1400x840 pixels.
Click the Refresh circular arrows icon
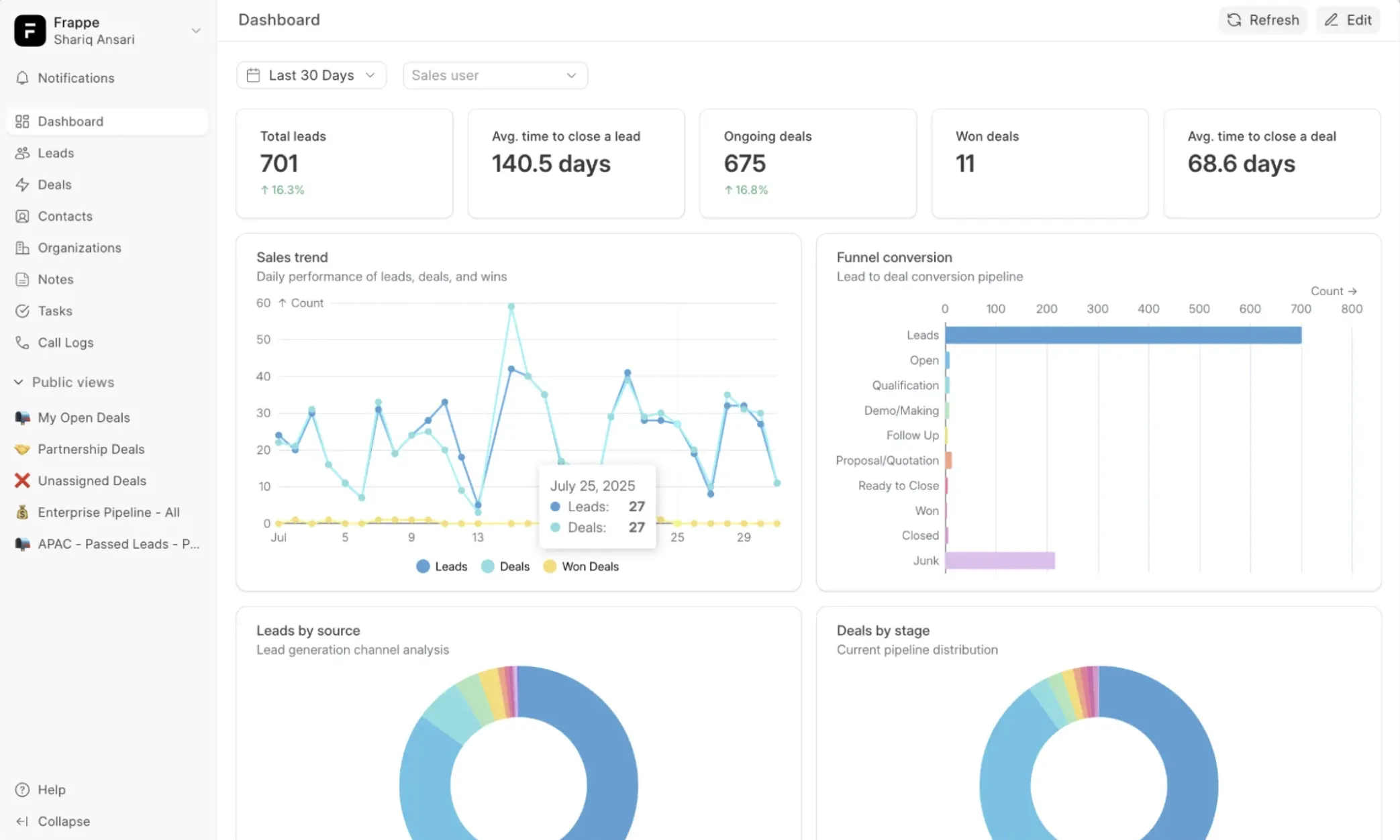pyautogui.click(x=1234, y=20)
